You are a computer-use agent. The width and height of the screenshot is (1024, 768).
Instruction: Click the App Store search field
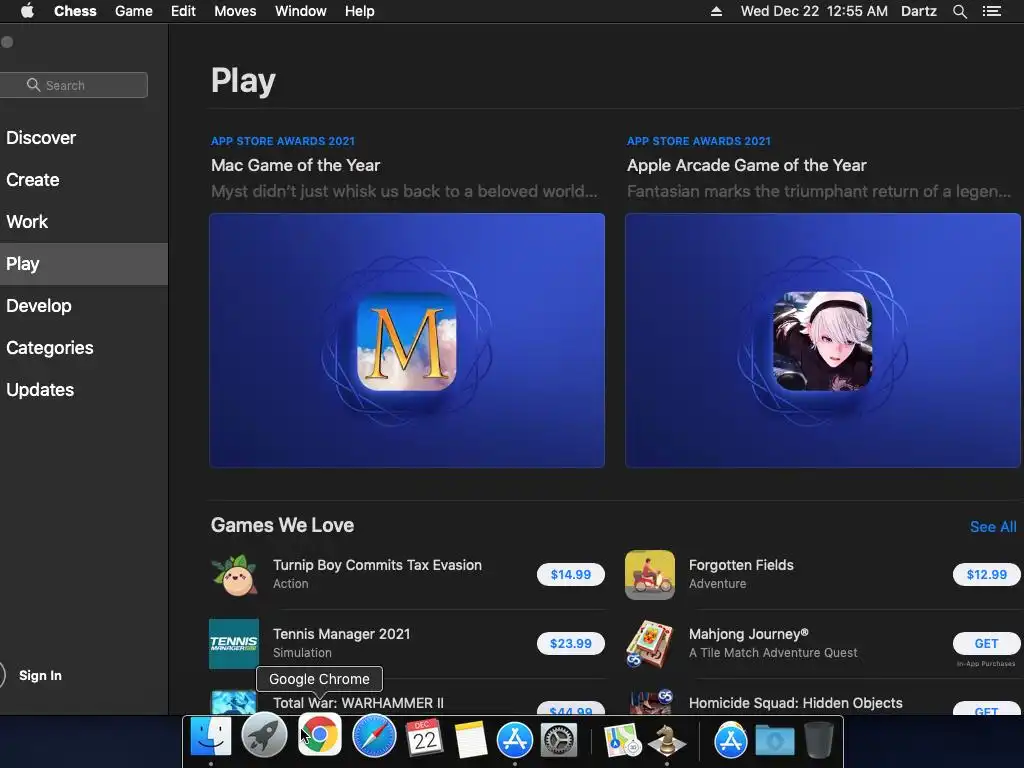point(73,85)
